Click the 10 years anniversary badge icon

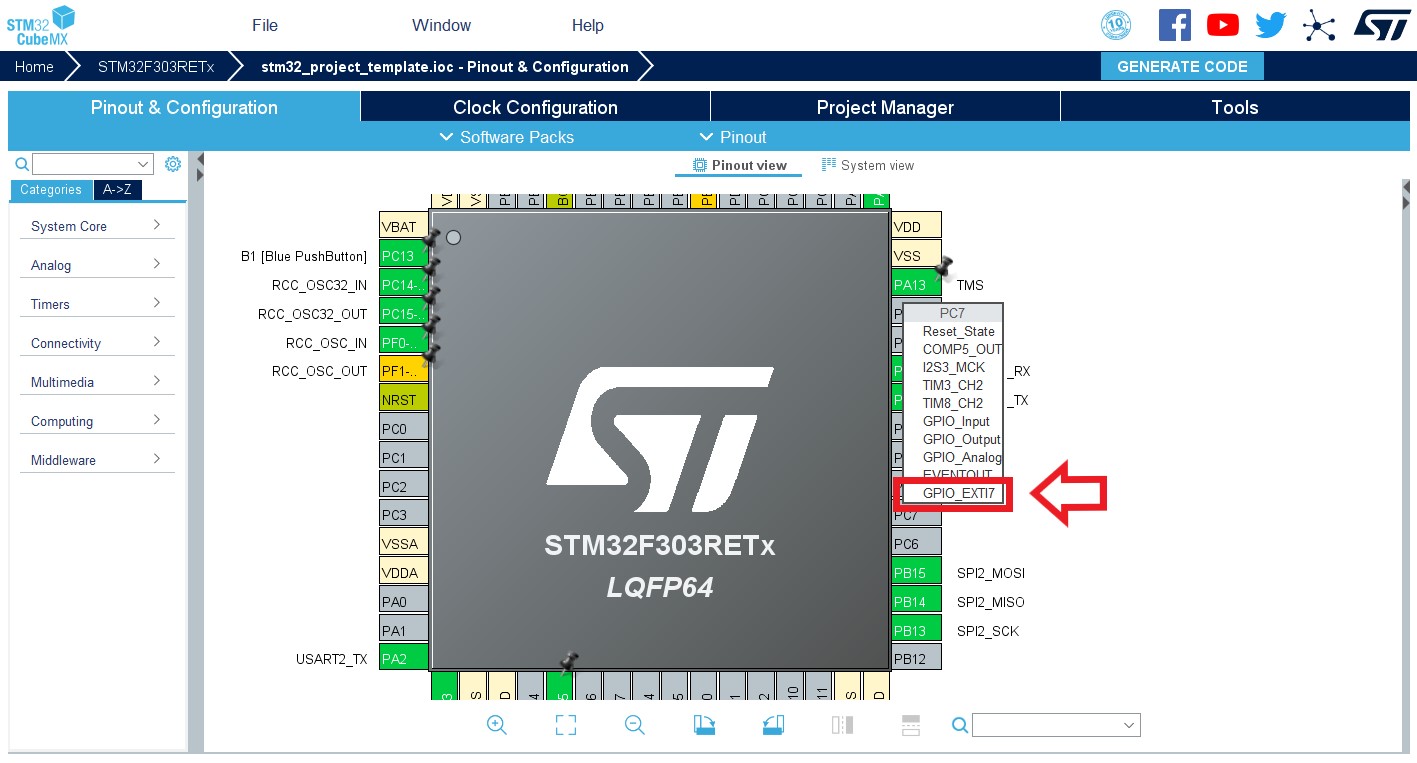1115,25
